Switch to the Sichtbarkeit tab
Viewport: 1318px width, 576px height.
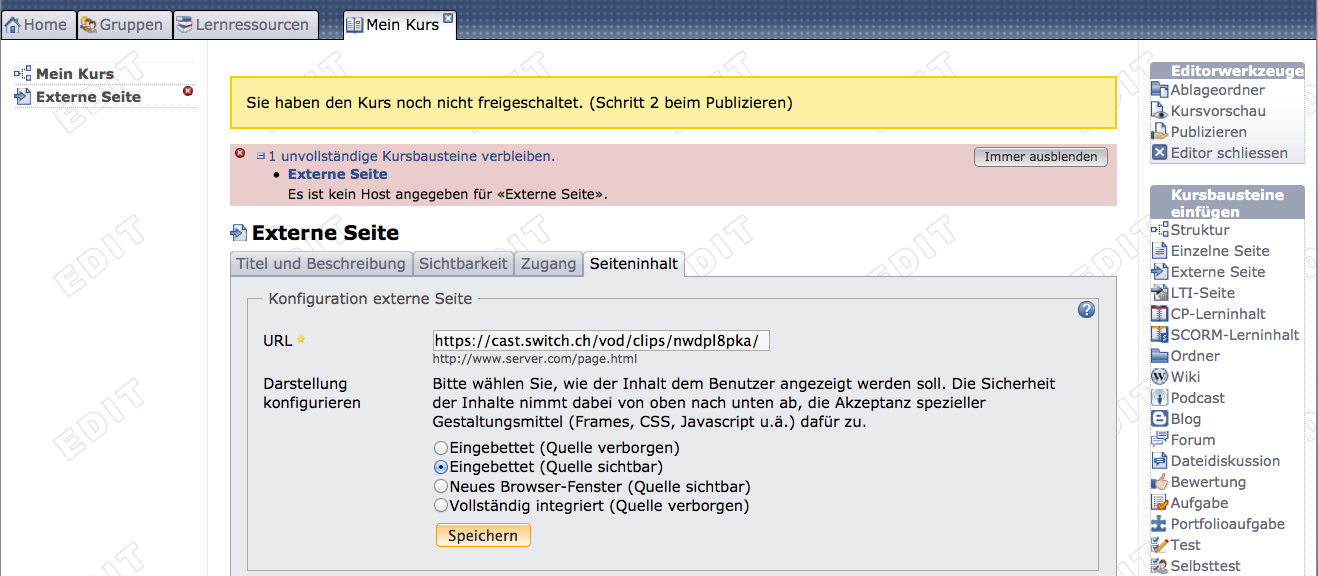coord(464,264)
